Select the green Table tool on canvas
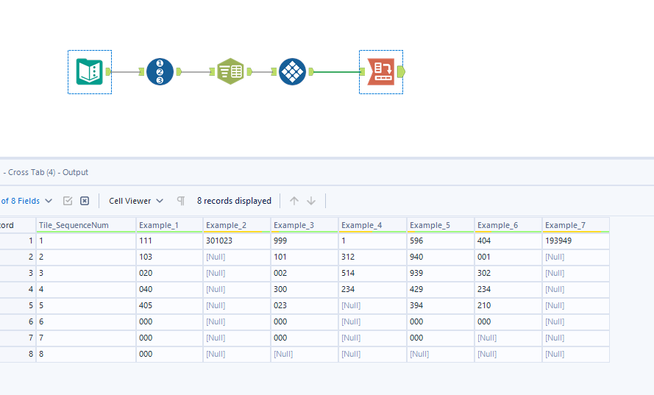 [x=230, y=72]
